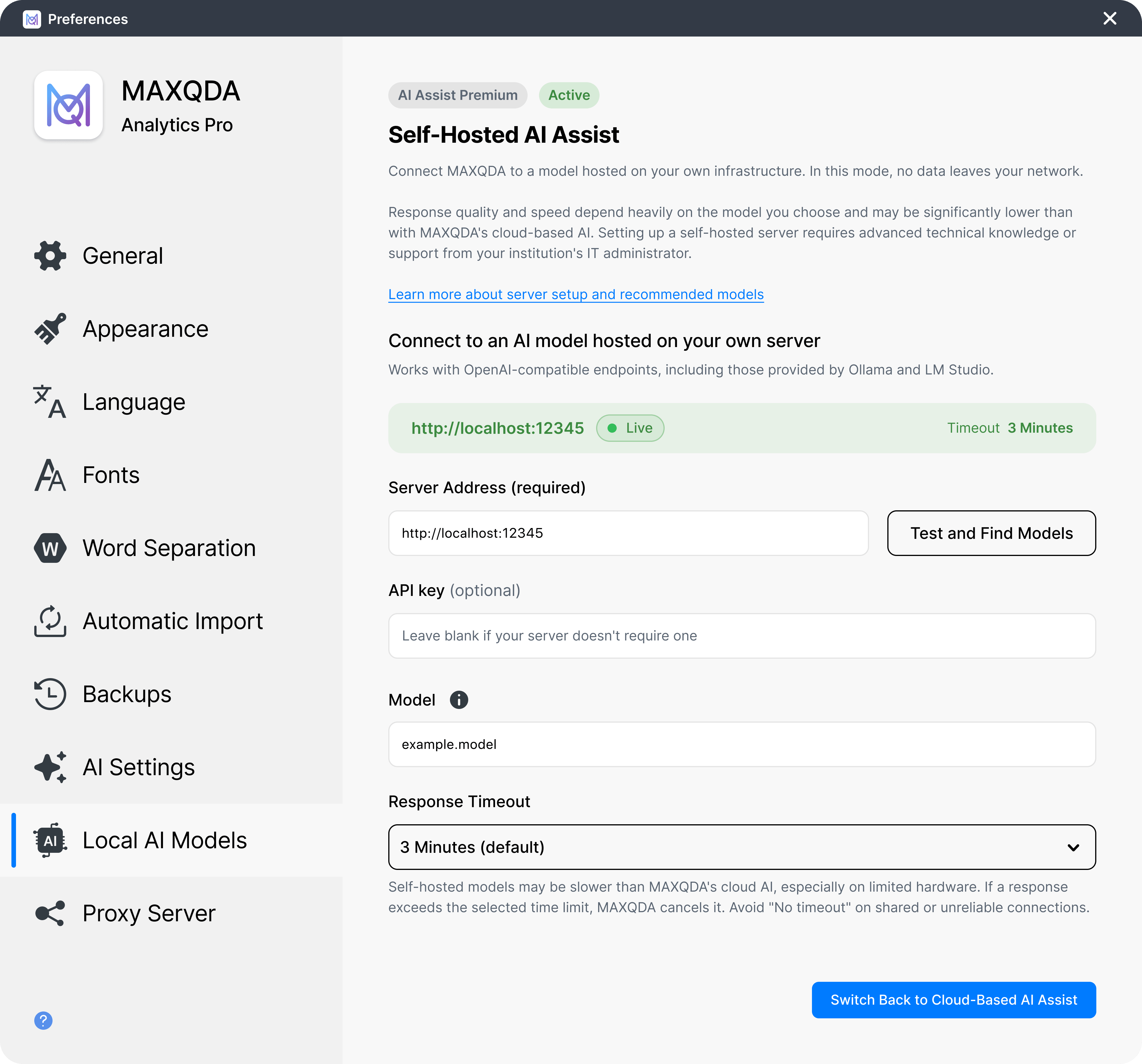Open the Automatic Import section
1142x1064 pixels.
(171, 621)
